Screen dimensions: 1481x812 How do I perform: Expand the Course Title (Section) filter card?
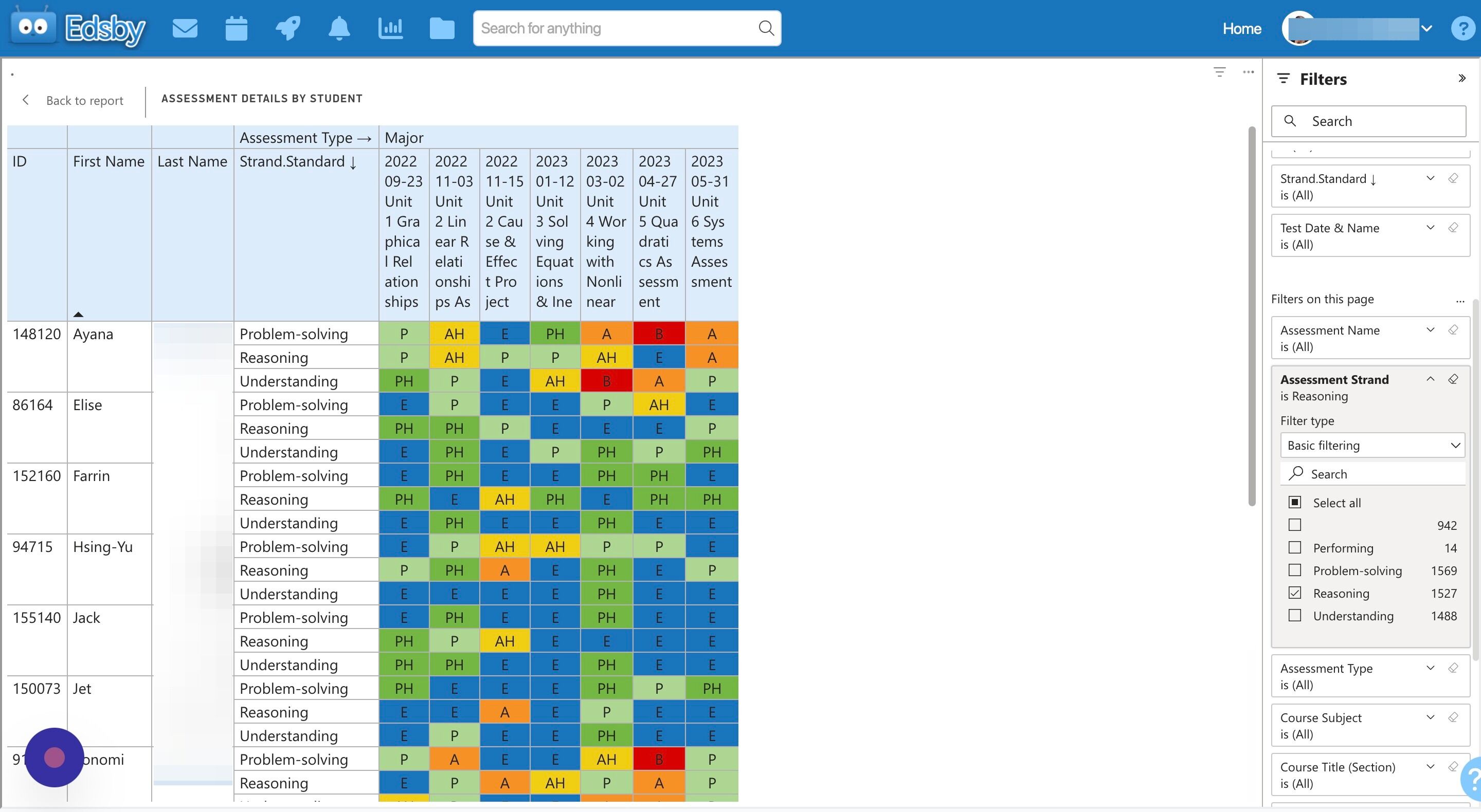tap(1431, 767)
